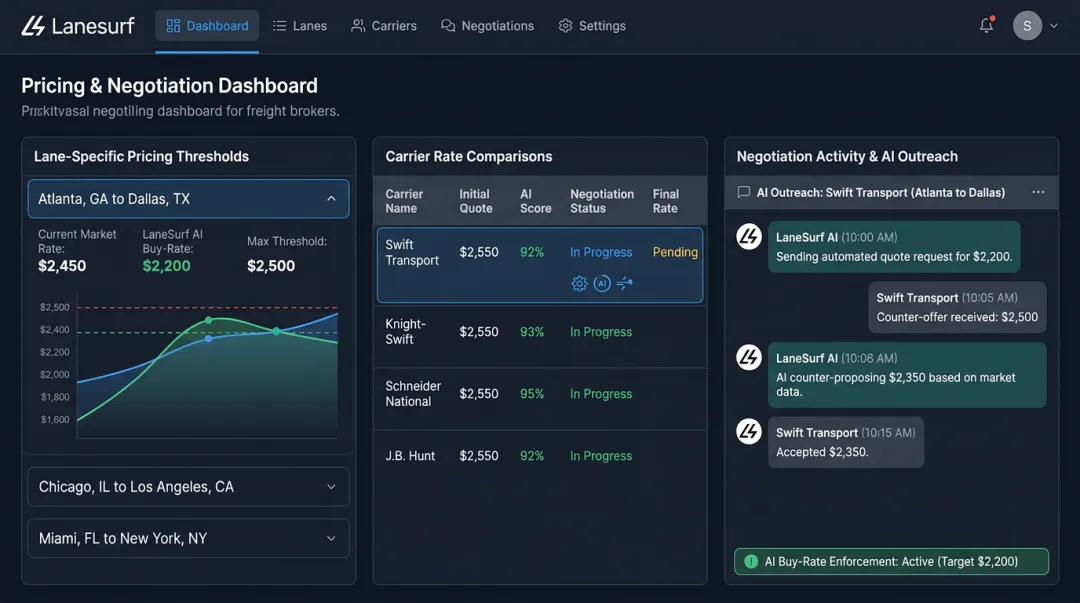Click the AI Outreach: Swift Transport thread title
Screen dimensions: 1080x603
[880, 192]
